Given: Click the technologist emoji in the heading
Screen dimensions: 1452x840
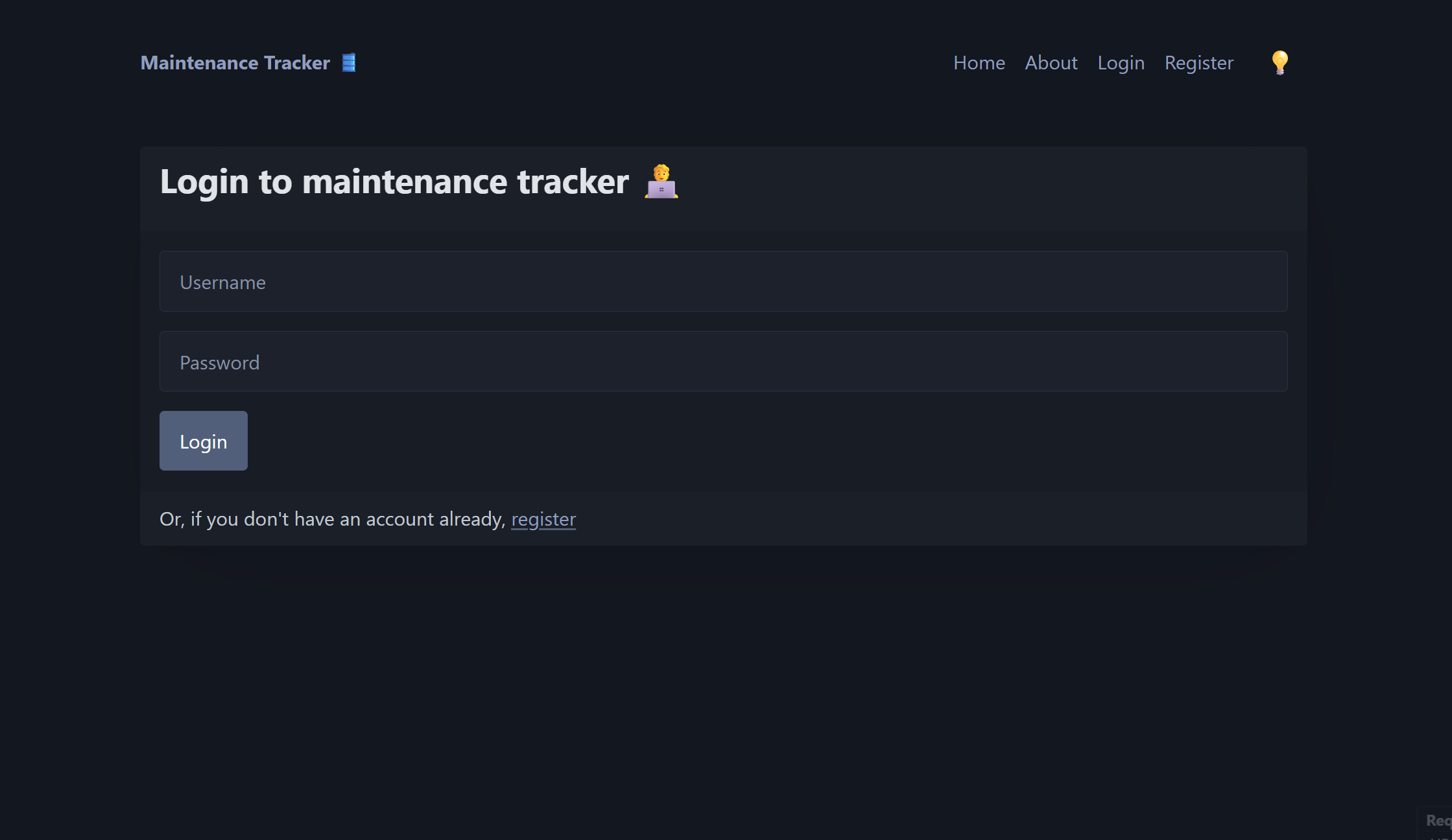Looking at the screenshot, I should [661, 181].
